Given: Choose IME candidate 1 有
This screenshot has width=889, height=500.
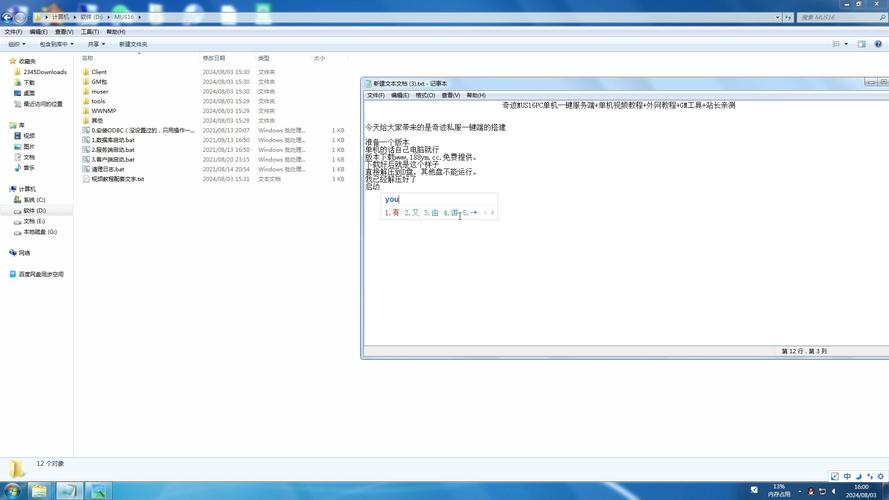Looking at the screenshot, I should coord(392,213).
